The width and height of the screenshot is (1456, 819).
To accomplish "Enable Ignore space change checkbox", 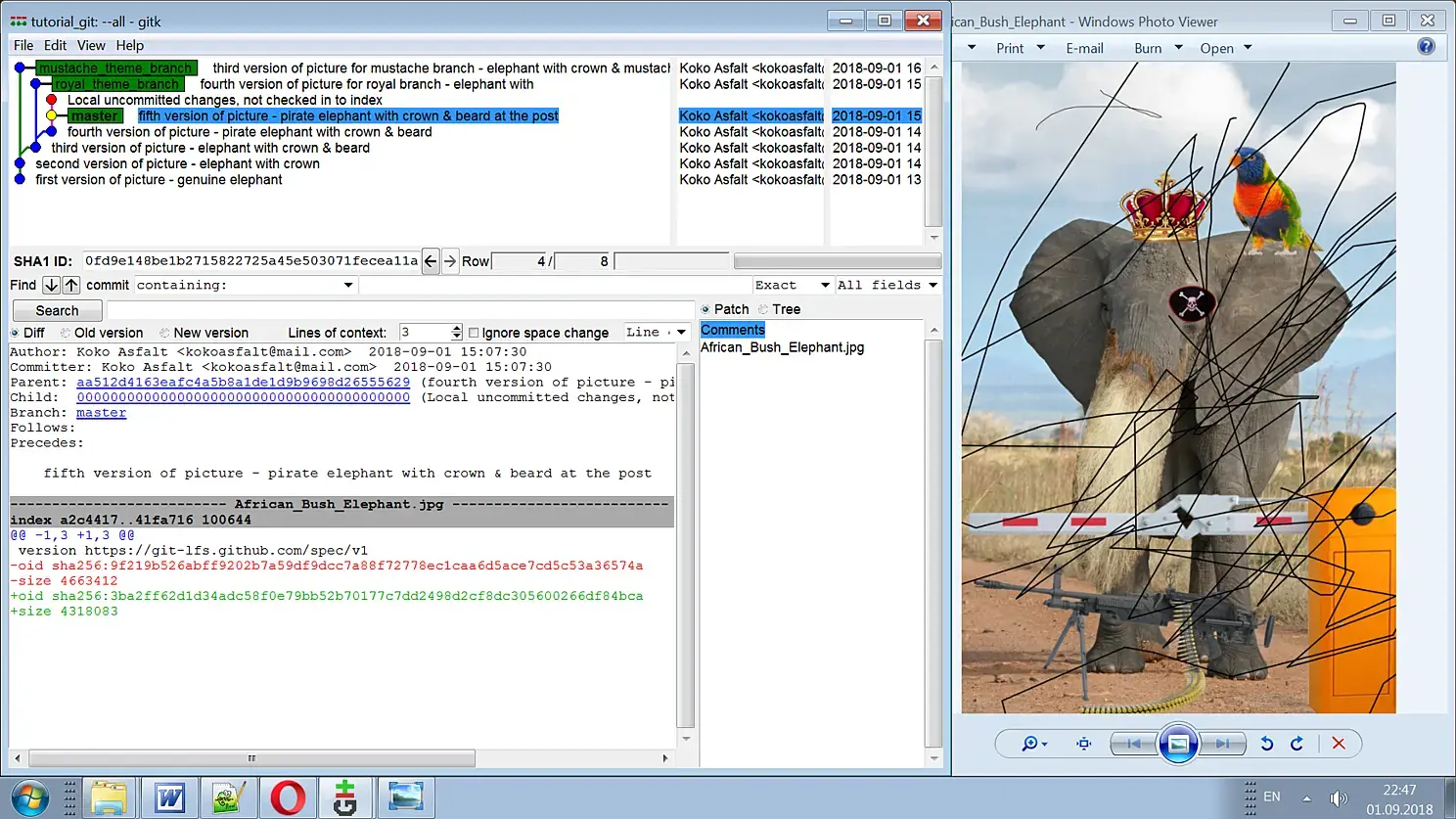I will tap(474, 333).
